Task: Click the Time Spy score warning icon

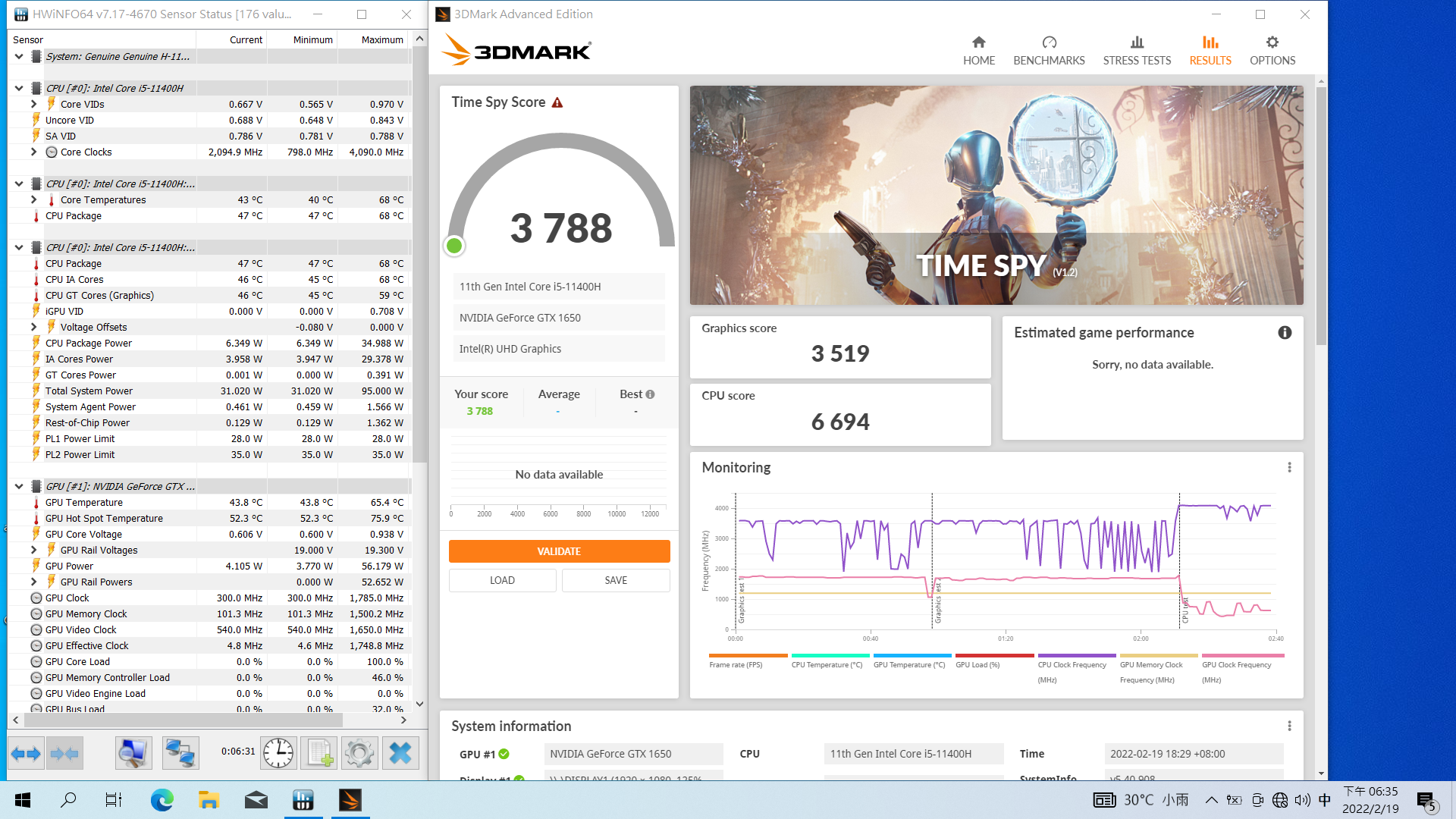Action: click(557, 102)
